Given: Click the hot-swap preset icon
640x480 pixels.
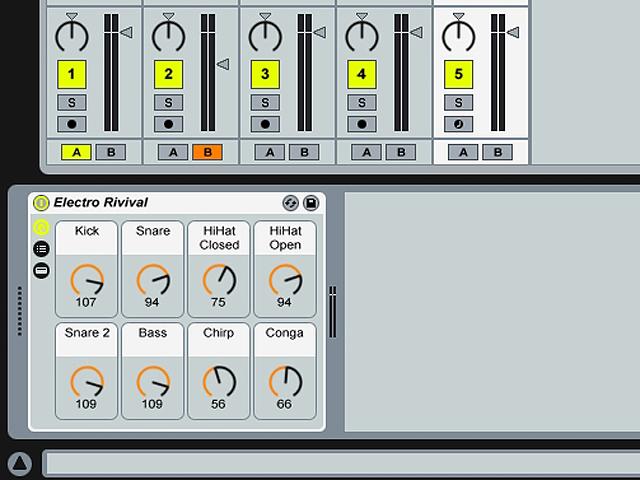Looking at the screenshot, I should [290, 203].
